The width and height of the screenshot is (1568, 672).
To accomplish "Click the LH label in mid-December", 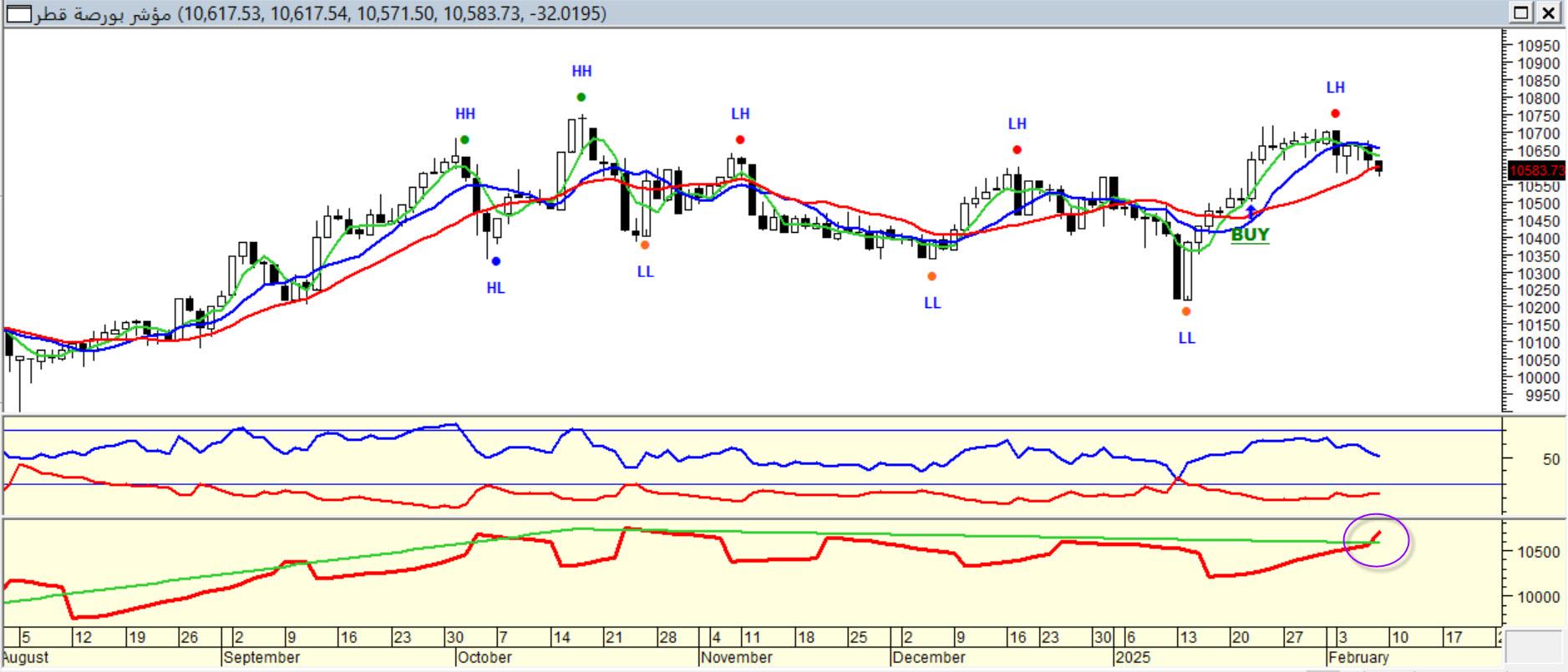I will click(1017, 124).
